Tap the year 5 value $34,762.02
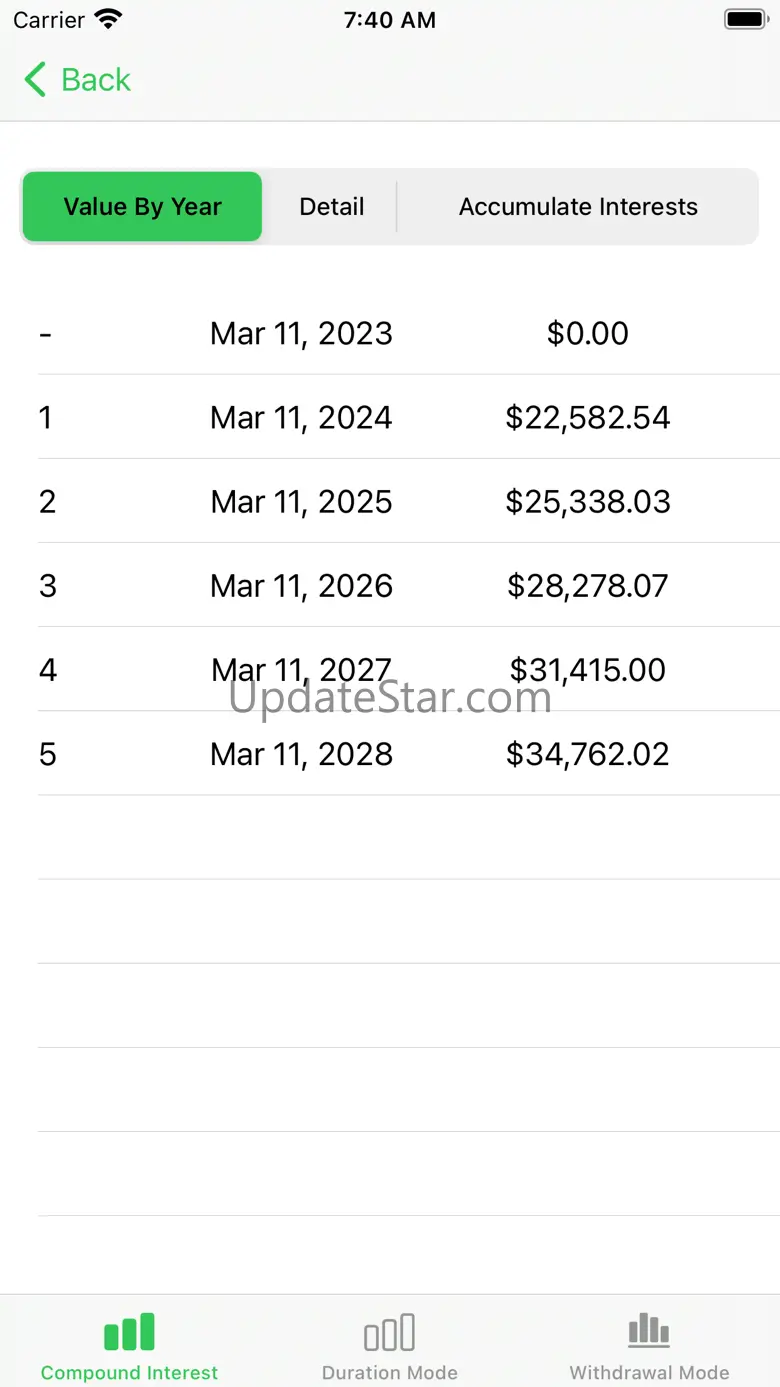 587,753
